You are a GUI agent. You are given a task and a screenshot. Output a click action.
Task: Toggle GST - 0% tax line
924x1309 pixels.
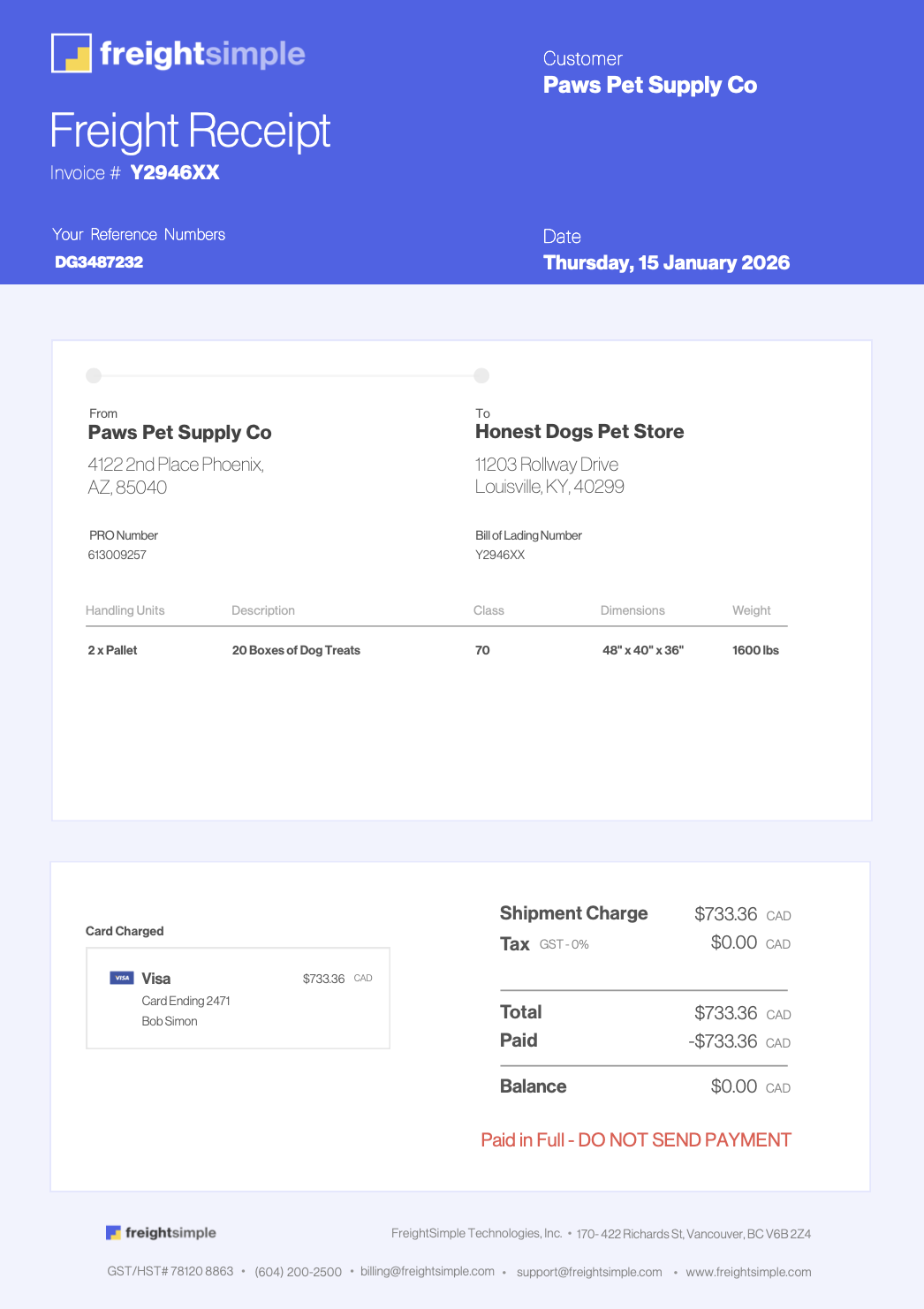point(564,943)
